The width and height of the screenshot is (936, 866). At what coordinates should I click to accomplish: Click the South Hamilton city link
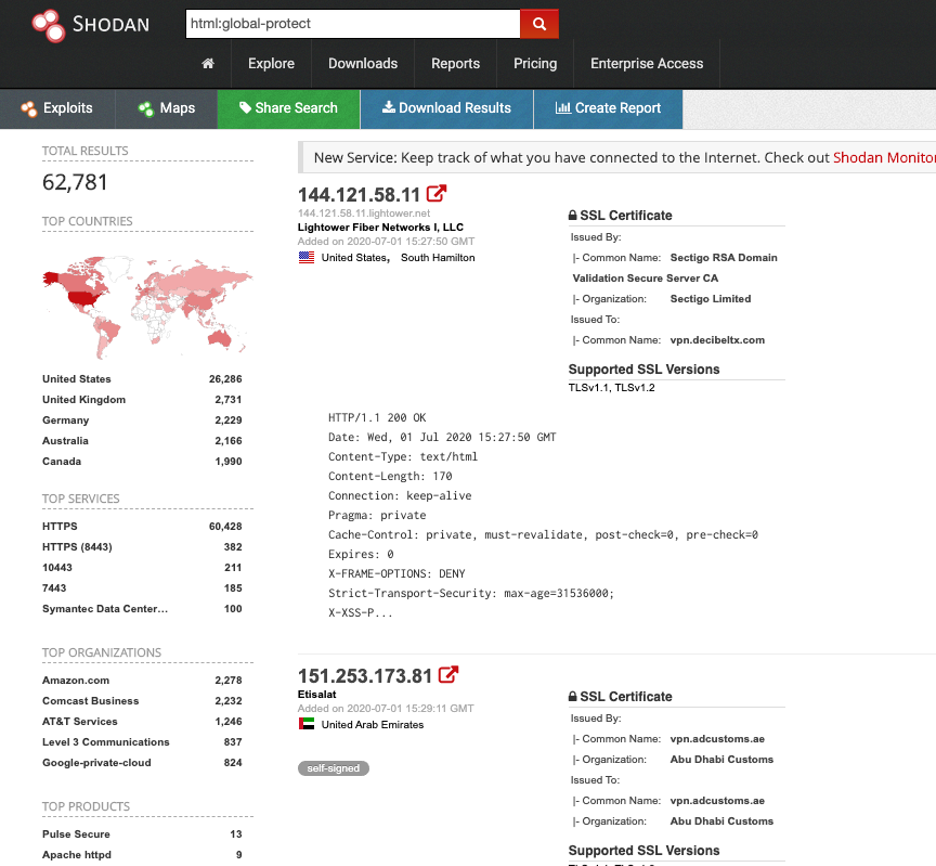[x=438, y=258]
